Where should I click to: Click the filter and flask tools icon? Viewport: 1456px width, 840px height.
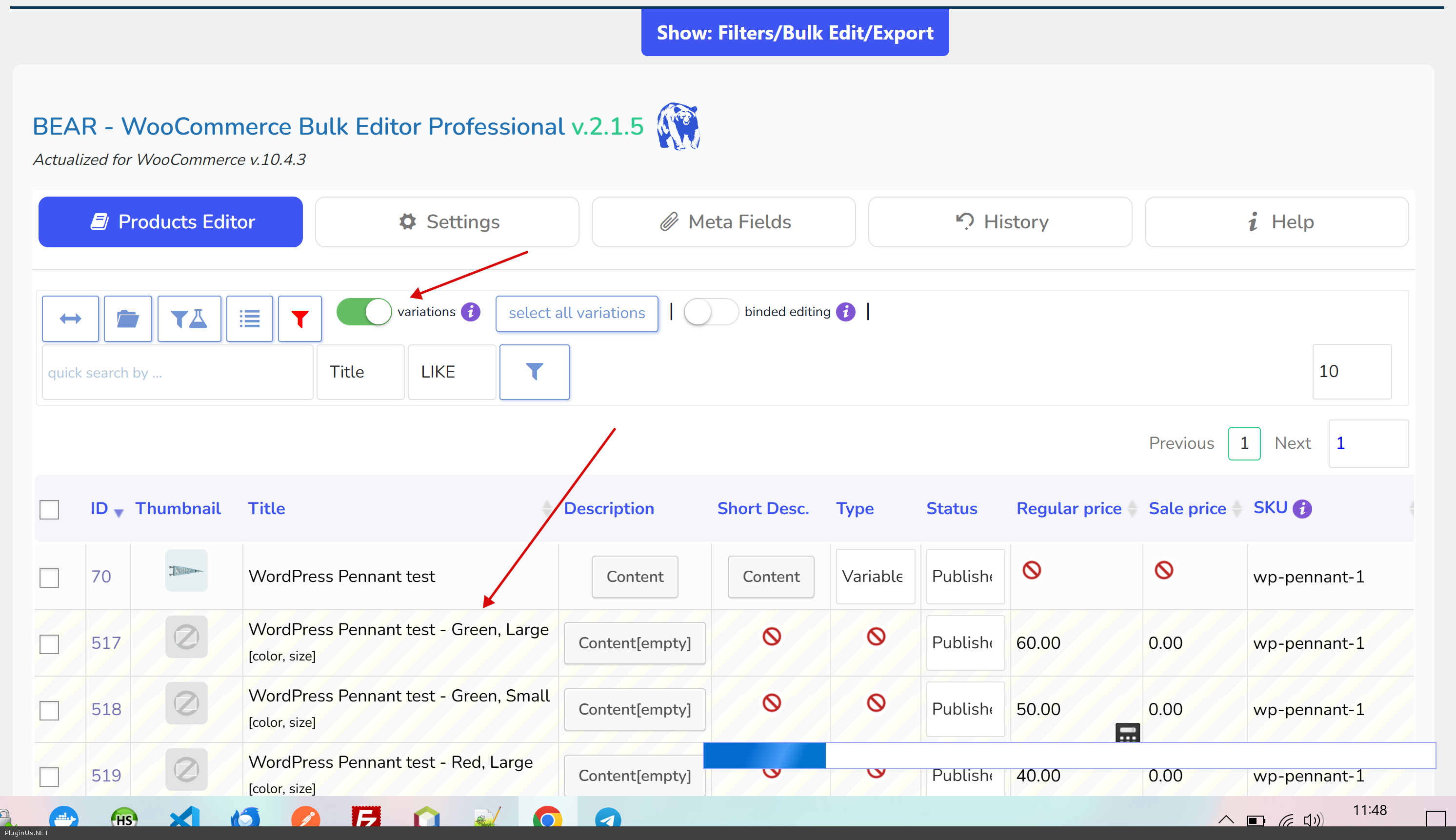(x=189, y=319)
